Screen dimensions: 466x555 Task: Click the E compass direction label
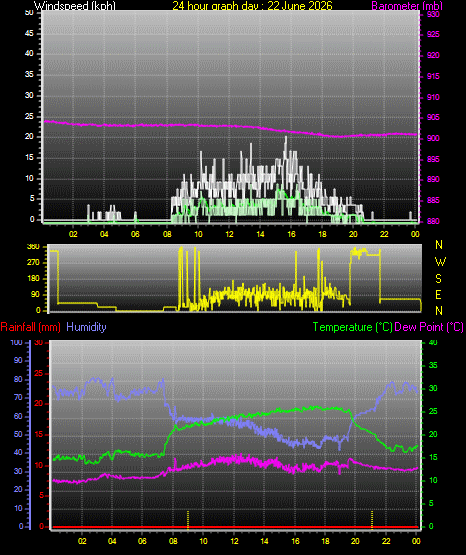438,294
